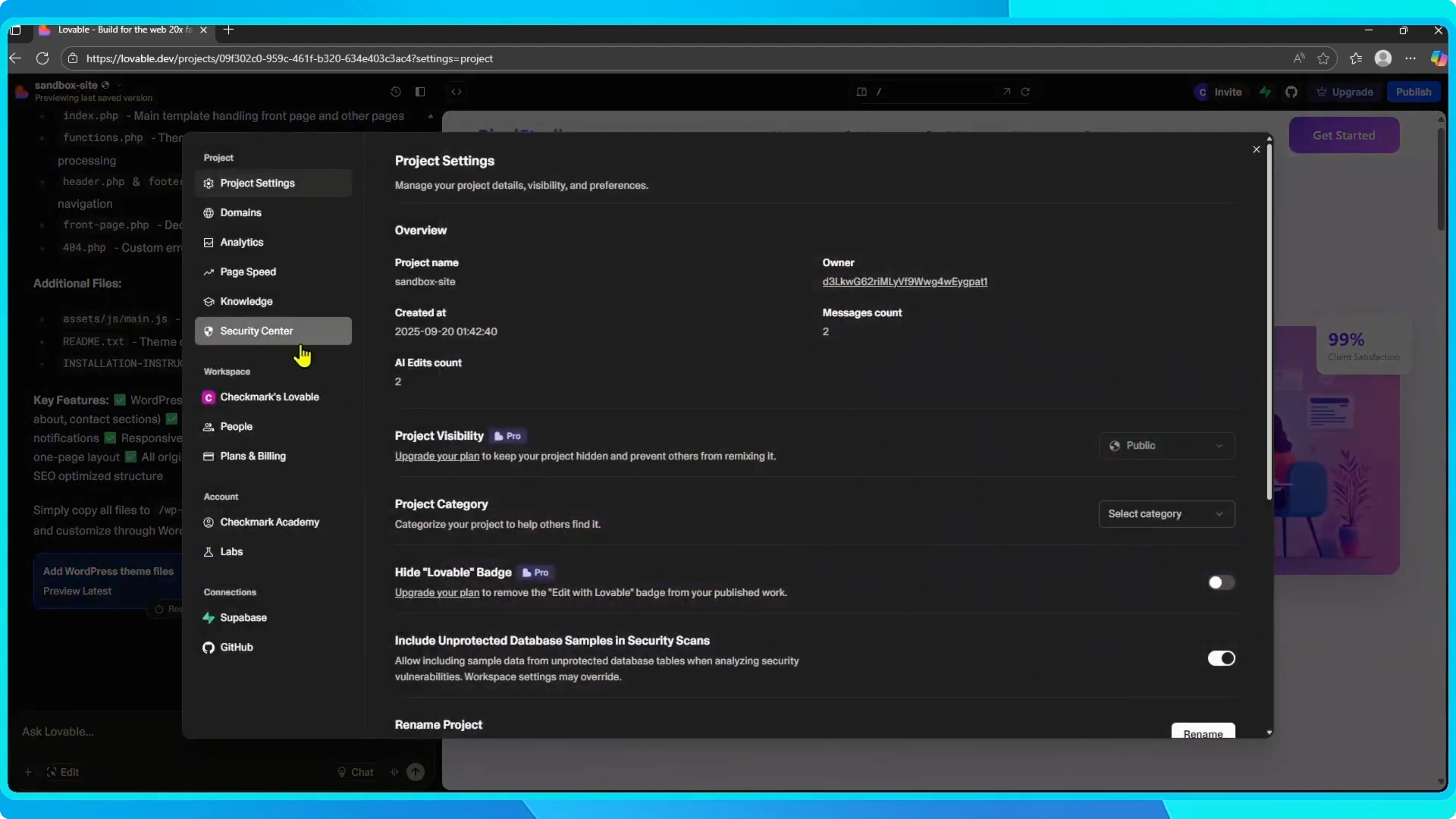Open Security Center settings

[273, 331]
